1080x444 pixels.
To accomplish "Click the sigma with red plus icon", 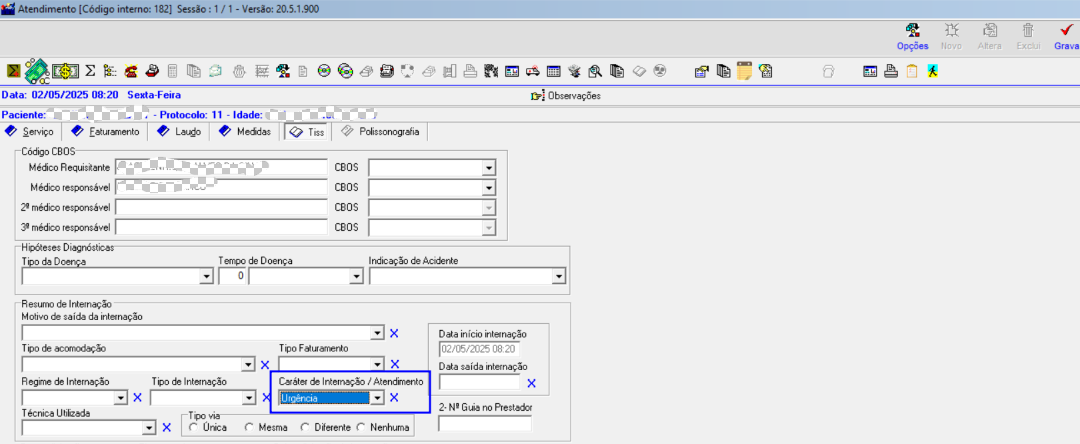I will point(13,71).
